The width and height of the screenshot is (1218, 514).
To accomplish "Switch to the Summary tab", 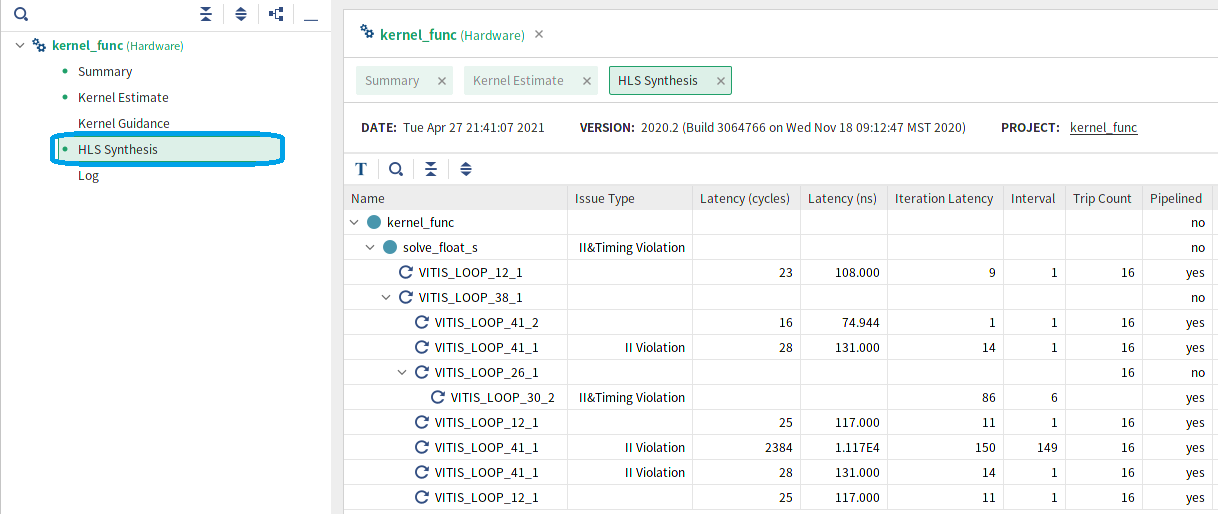I will (x=392, y=81).
